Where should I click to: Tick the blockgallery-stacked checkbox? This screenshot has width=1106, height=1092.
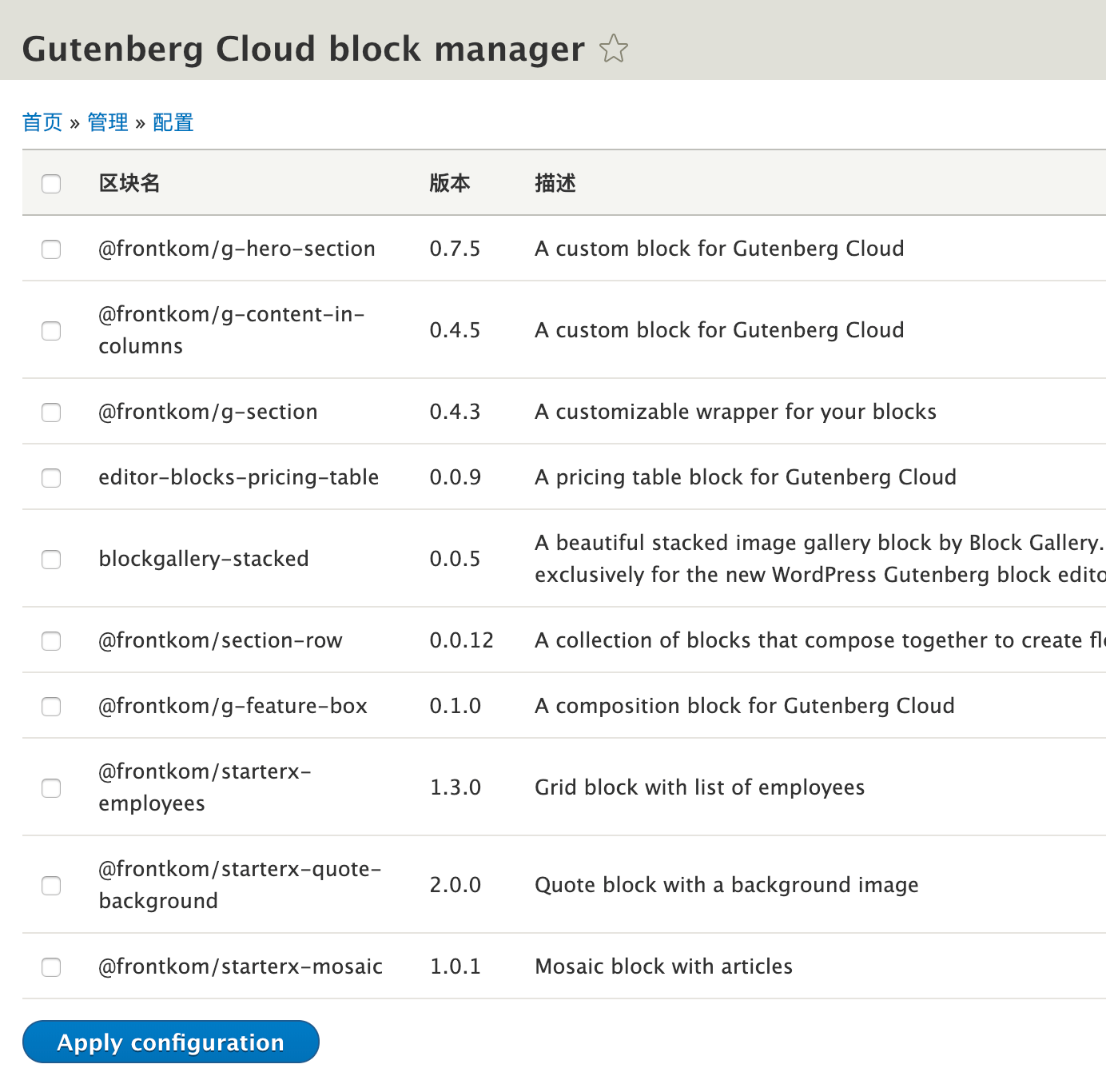[x=51, y=560]
